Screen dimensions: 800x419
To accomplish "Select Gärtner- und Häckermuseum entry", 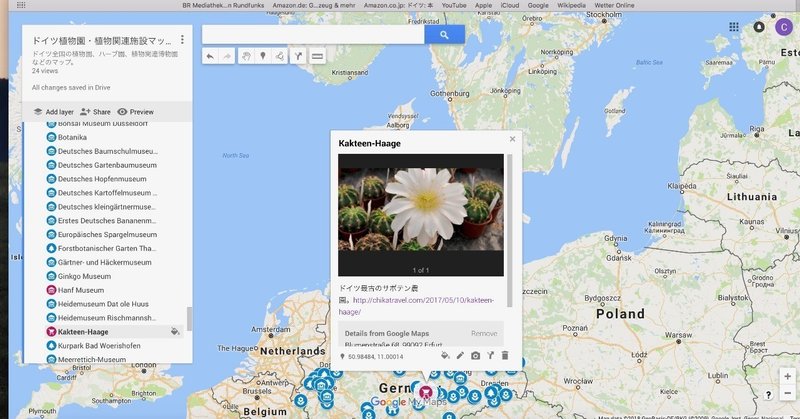I will tap(105, 262).
